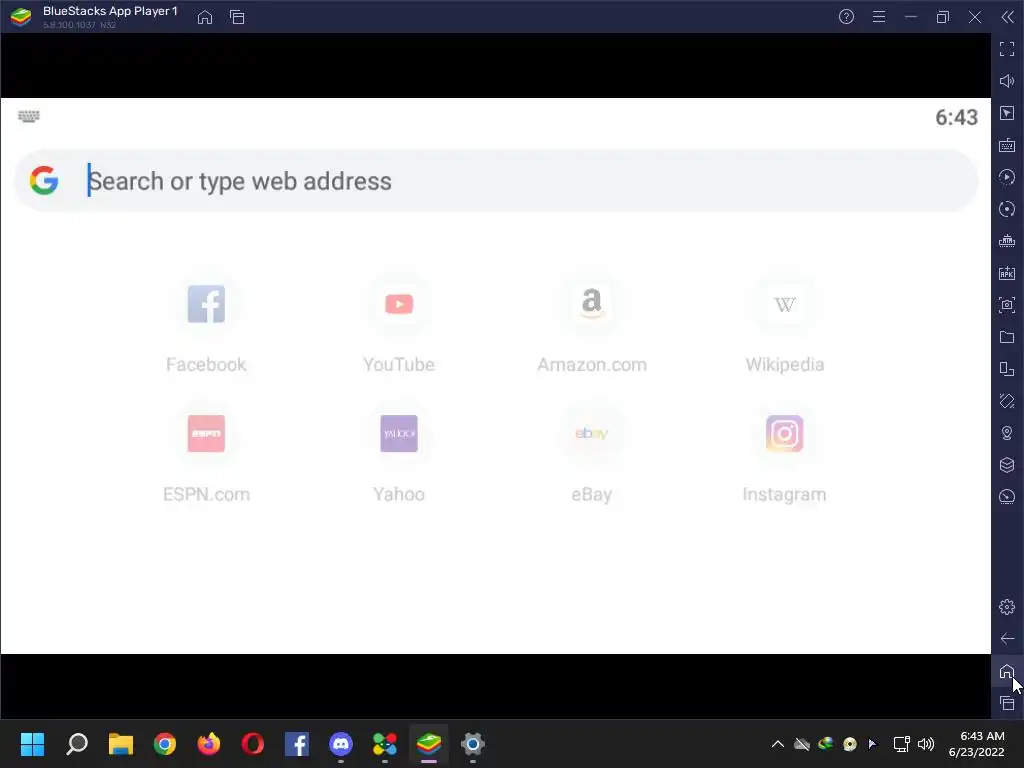Screen dimensions: 1024x768
Task: Open BlueStacks help question mark icon
Action: click(846, 17)
